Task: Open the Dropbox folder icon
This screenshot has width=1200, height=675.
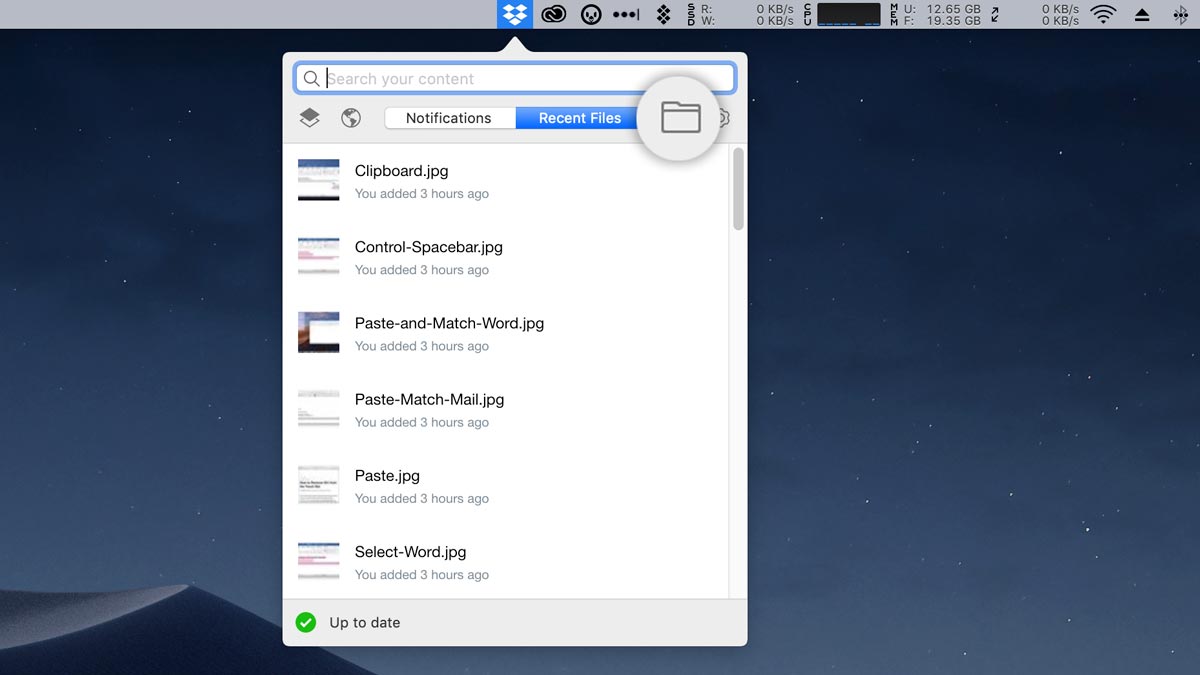Action: pos(681,117)
